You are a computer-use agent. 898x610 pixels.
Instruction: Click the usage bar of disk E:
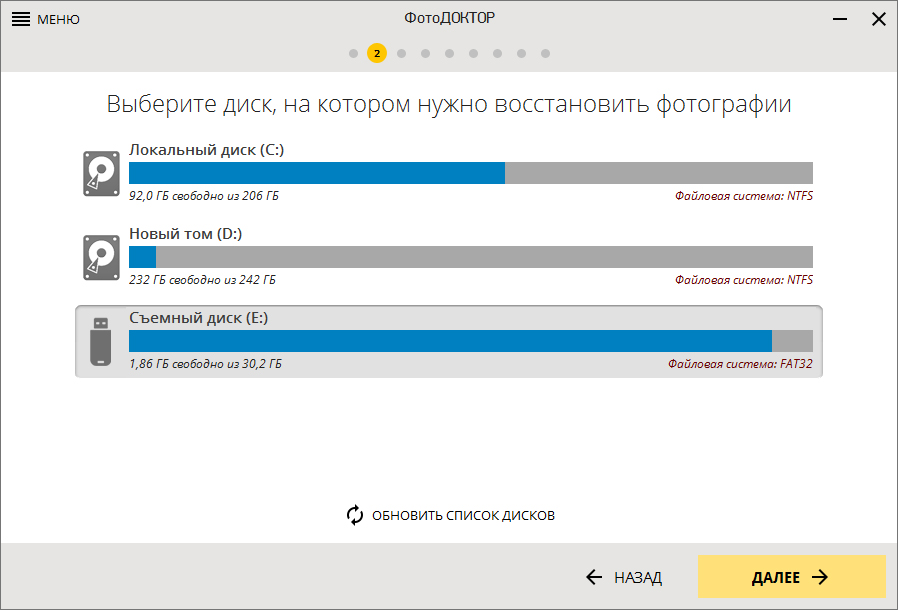pyautogui.click(x=471, y=341)
